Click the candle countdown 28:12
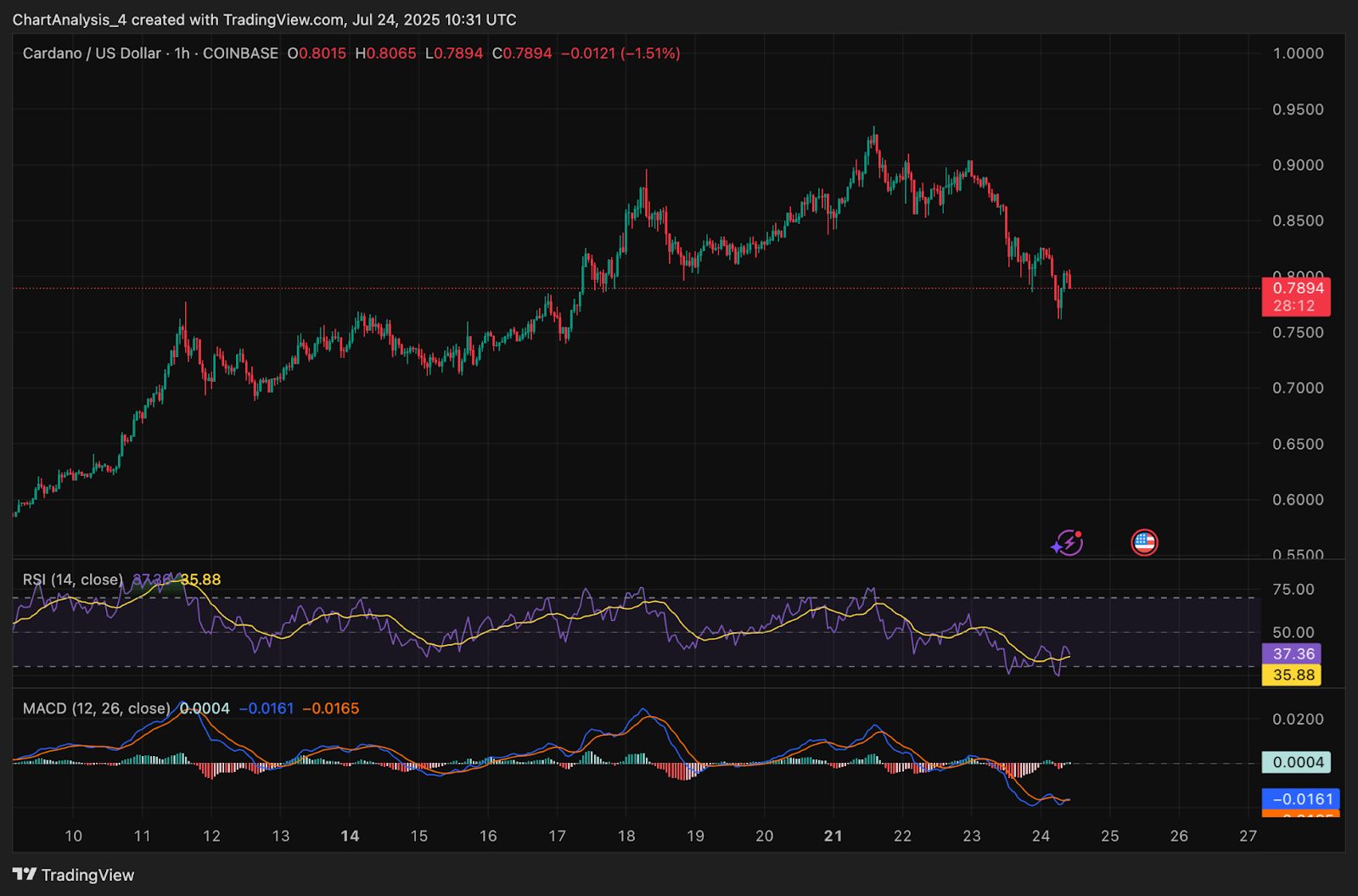The image size is (1358, 896). pyautogui.click(x=1293, y=306)
